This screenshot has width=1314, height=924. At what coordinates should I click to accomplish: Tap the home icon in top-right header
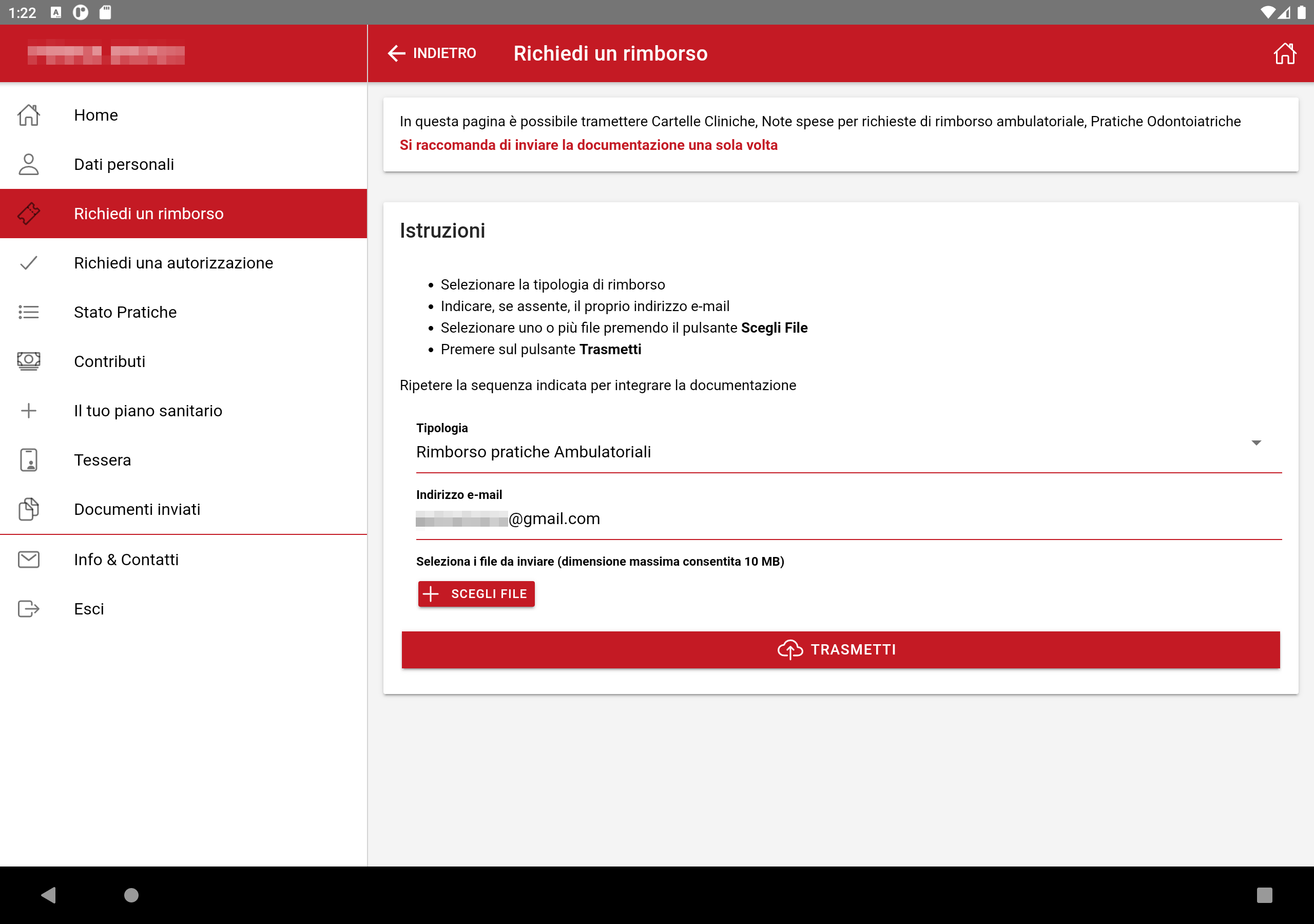point(1284,53)
